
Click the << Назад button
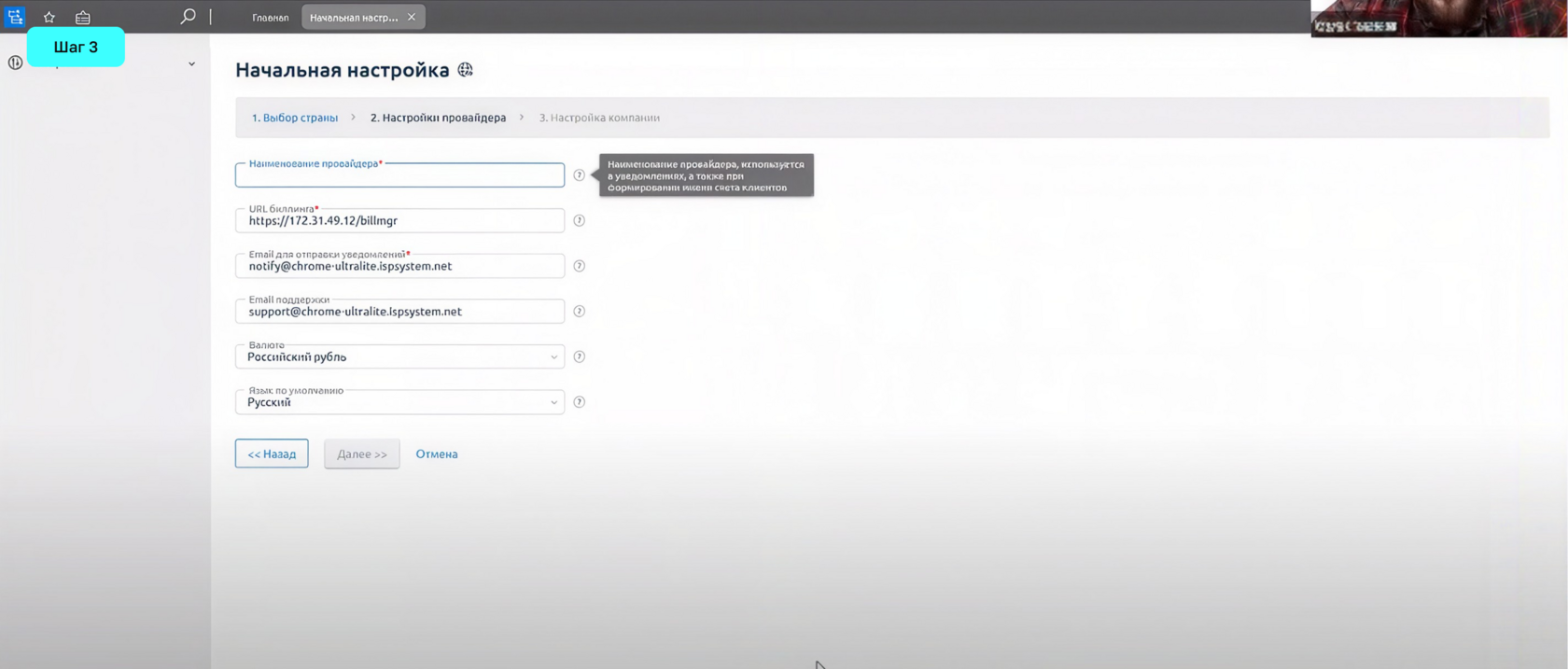(x=272, y=454)
